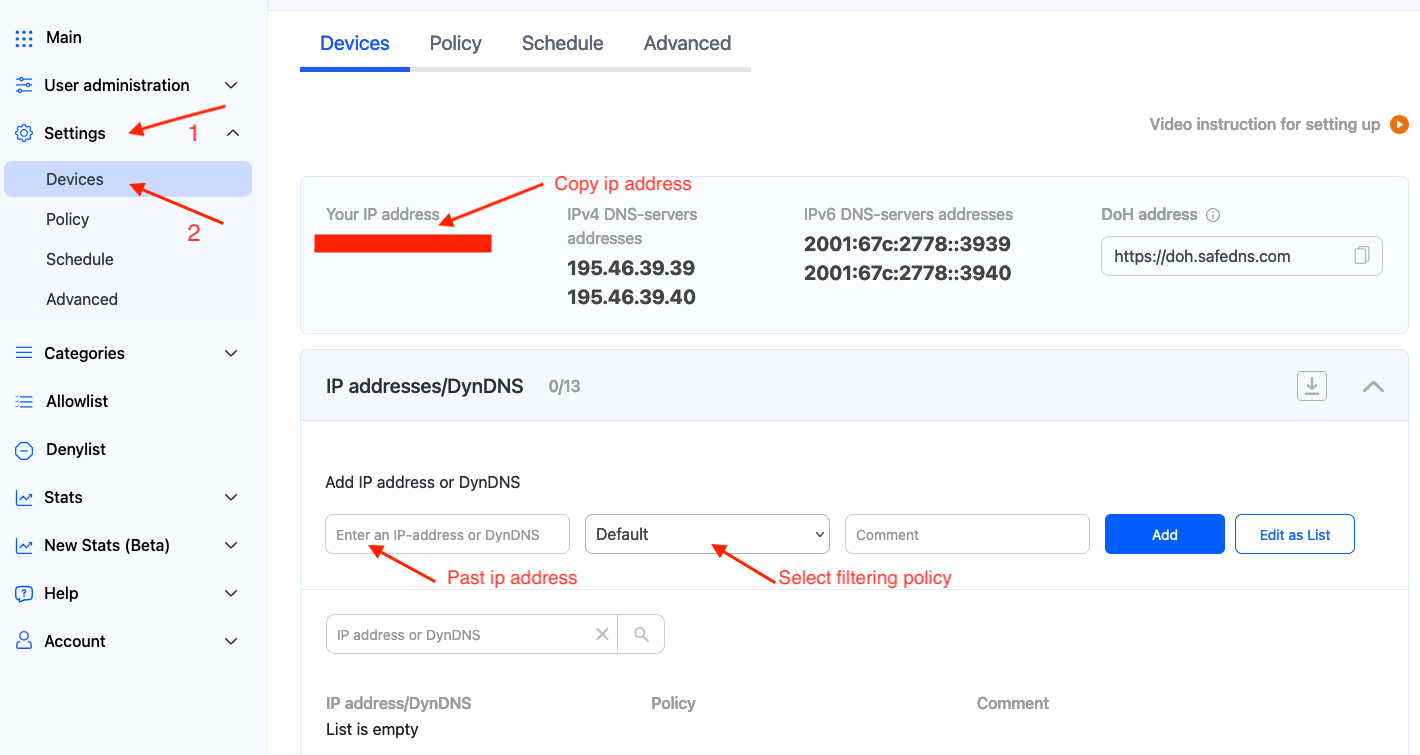
Task: Download the IP addresses list icon
Action: [1312, 386]
